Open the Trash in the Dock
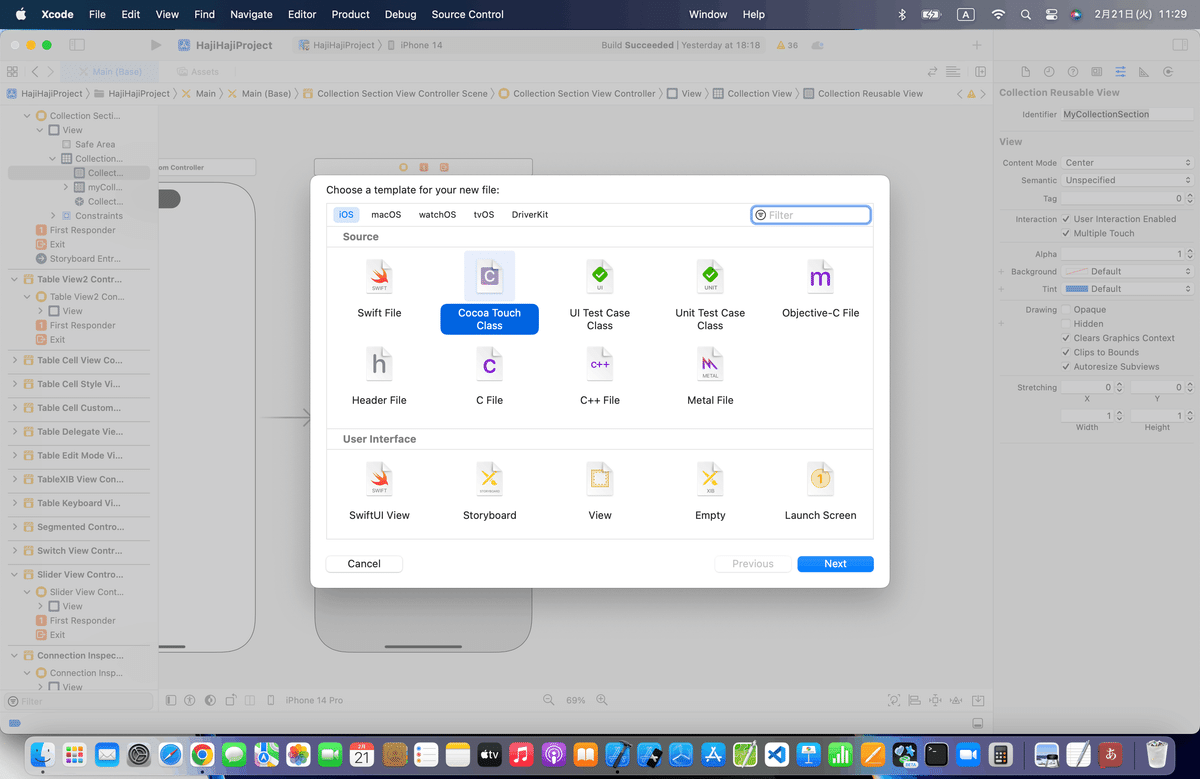 1157,753
